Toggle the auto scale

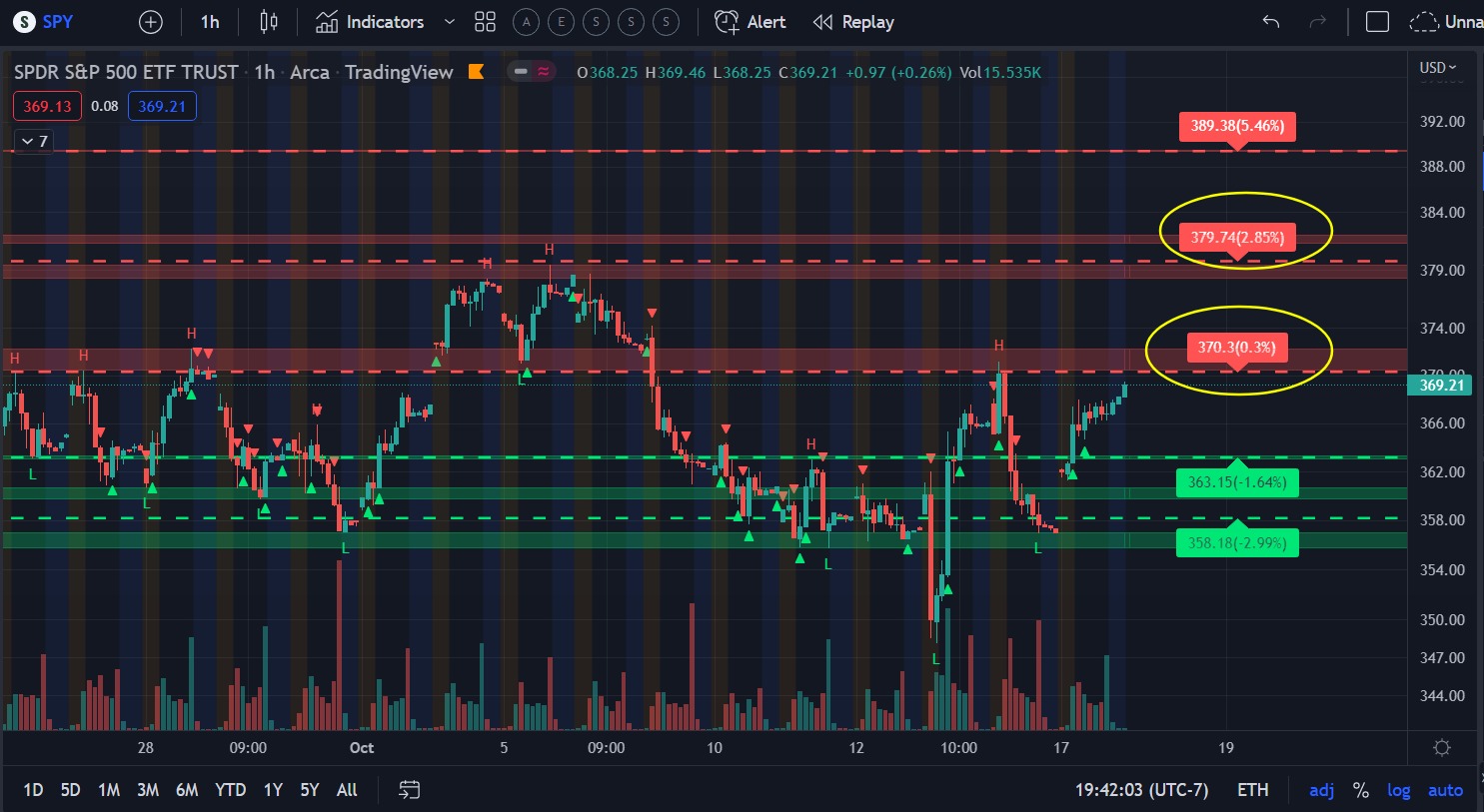(x=1445, y=790)
